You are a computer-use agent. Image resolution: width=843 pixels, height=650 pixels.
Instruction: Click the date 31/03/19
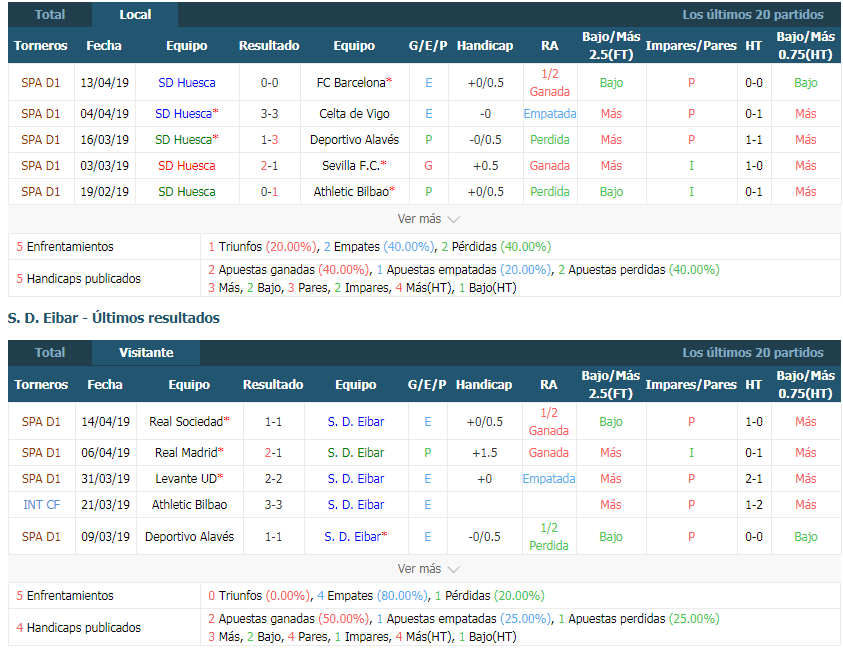[x=105, y=478]
